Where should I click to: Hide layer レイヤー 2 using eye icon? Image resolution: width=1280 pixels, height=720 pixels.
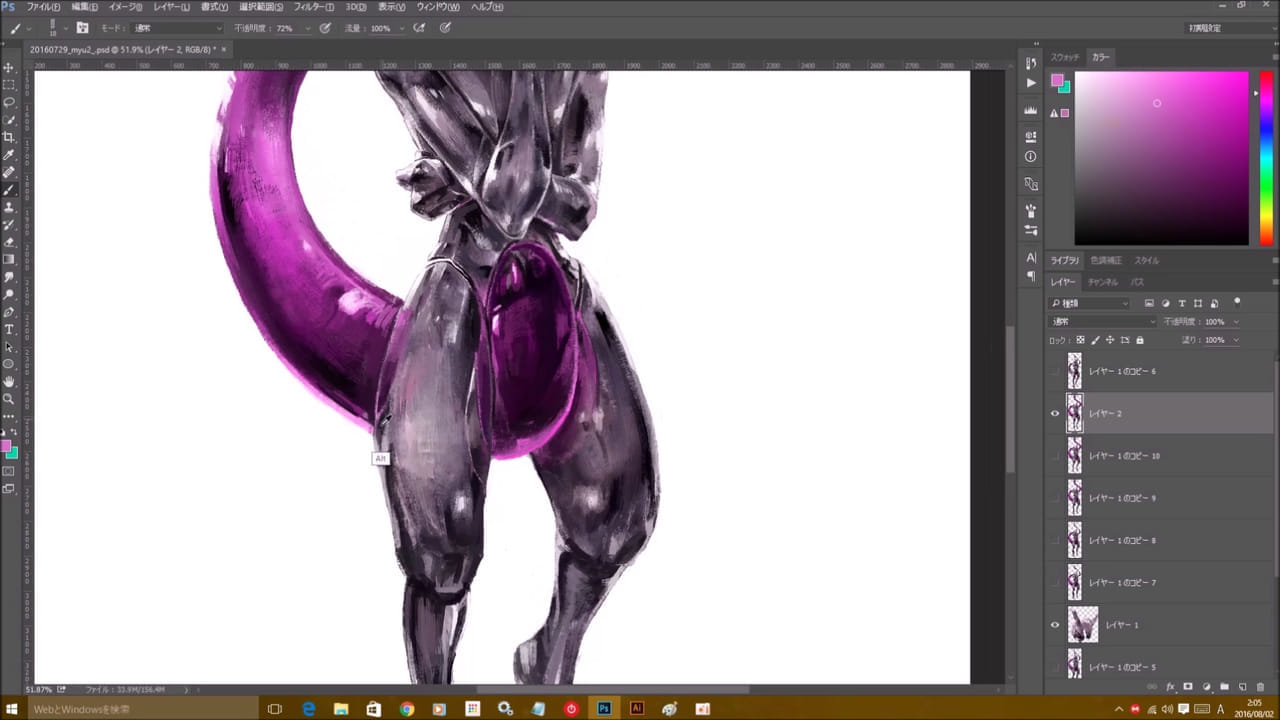[x=1054, y=413]
